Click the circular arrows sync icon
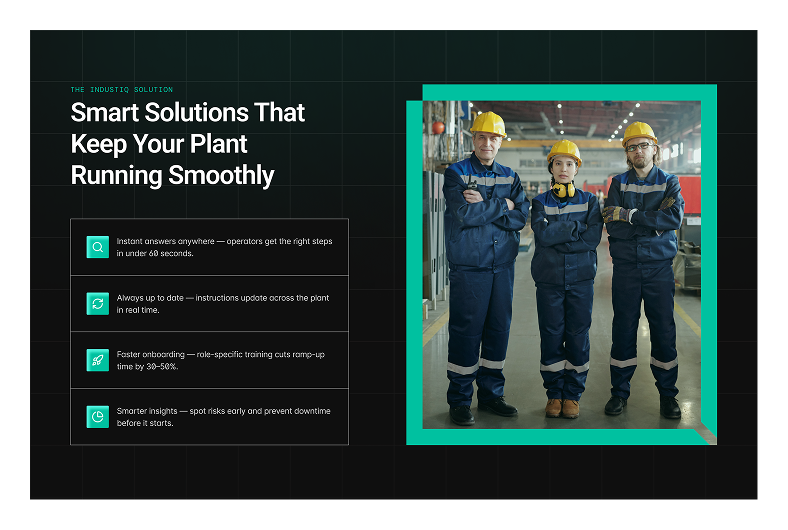The image size is (788, 530). (97, 304)
